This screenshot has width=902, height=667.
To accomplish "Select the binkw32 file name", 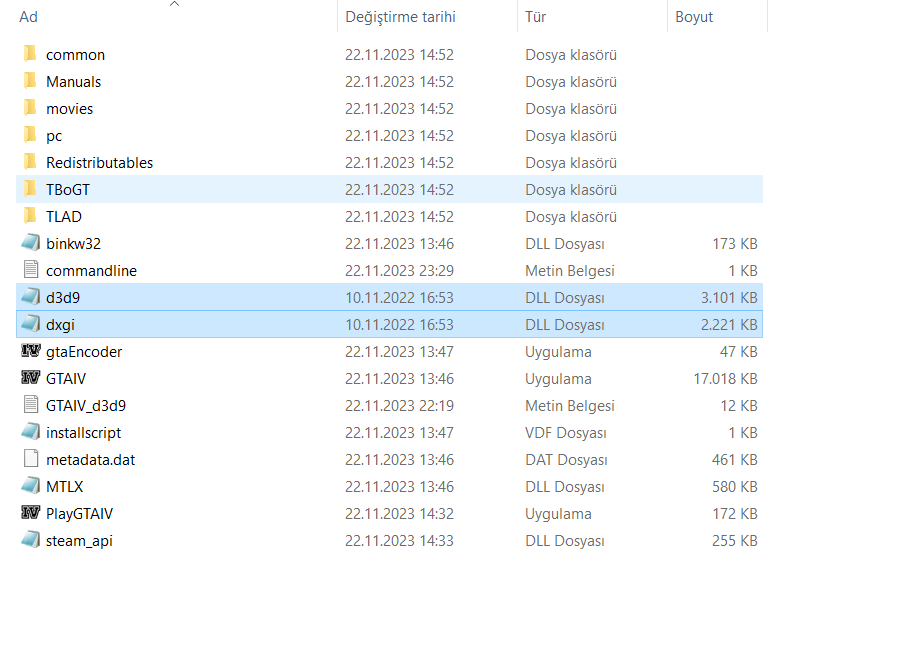I will click(x=74, y=244).
